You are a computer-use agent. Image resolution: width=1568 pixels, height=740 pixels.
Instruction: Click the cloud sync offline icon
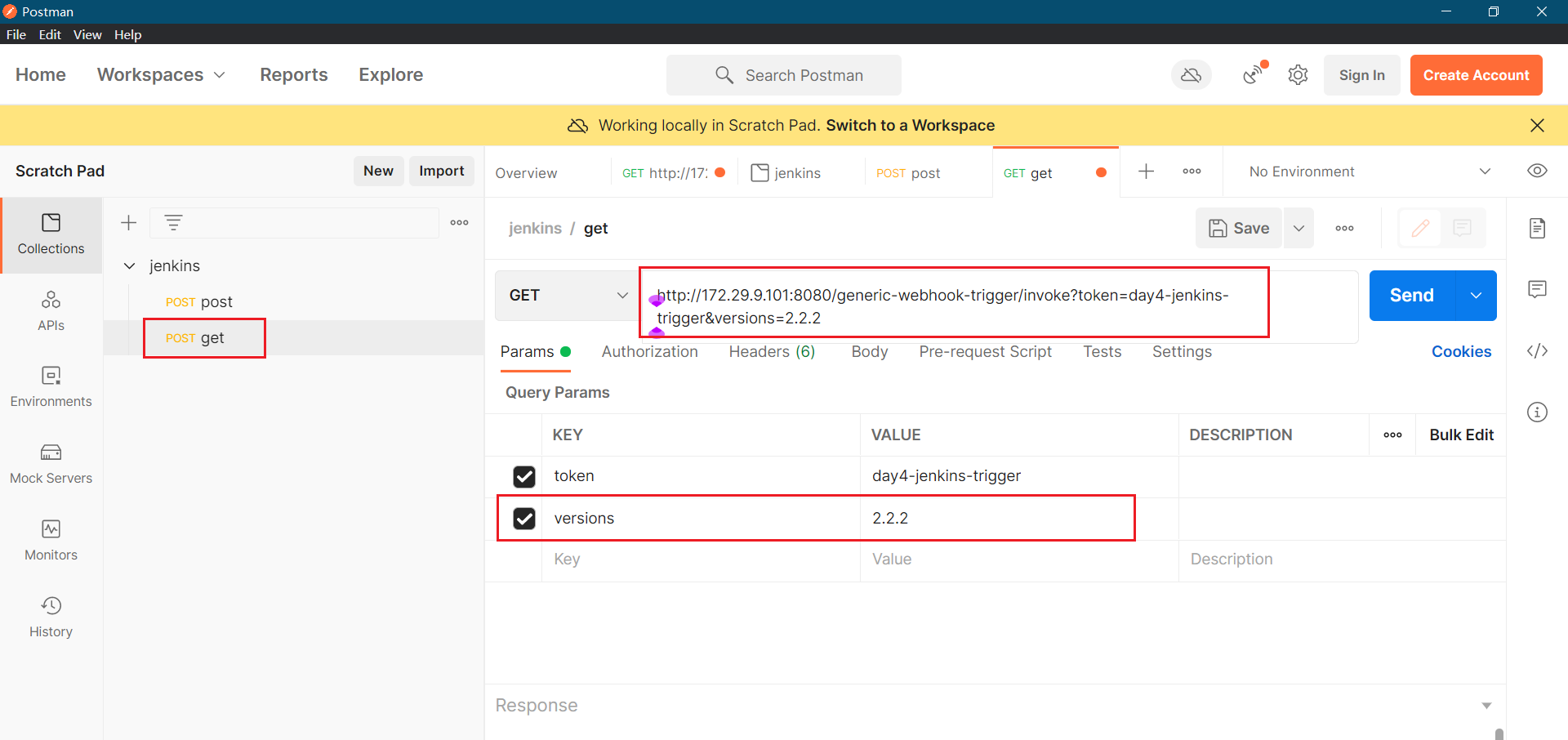[x=1192, y=75]
